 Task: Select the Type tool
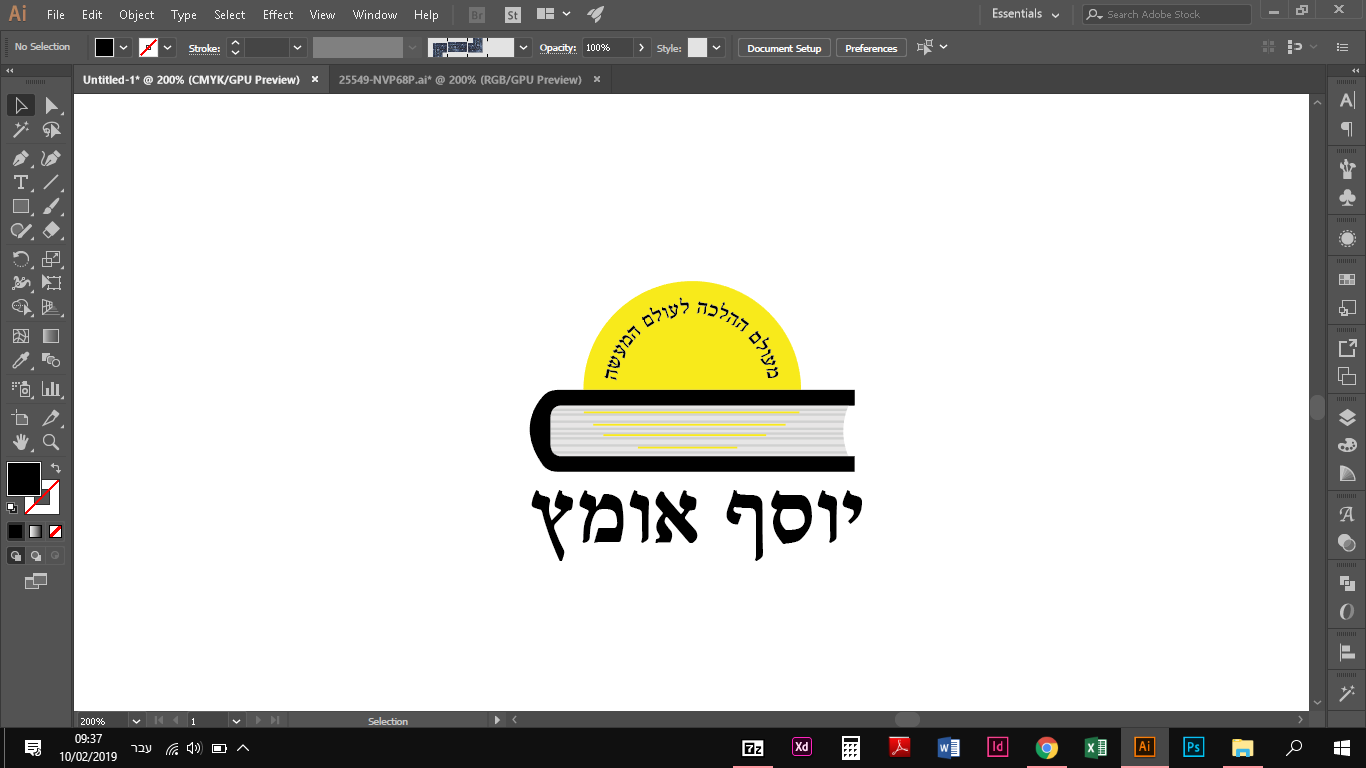click(20, 182)
